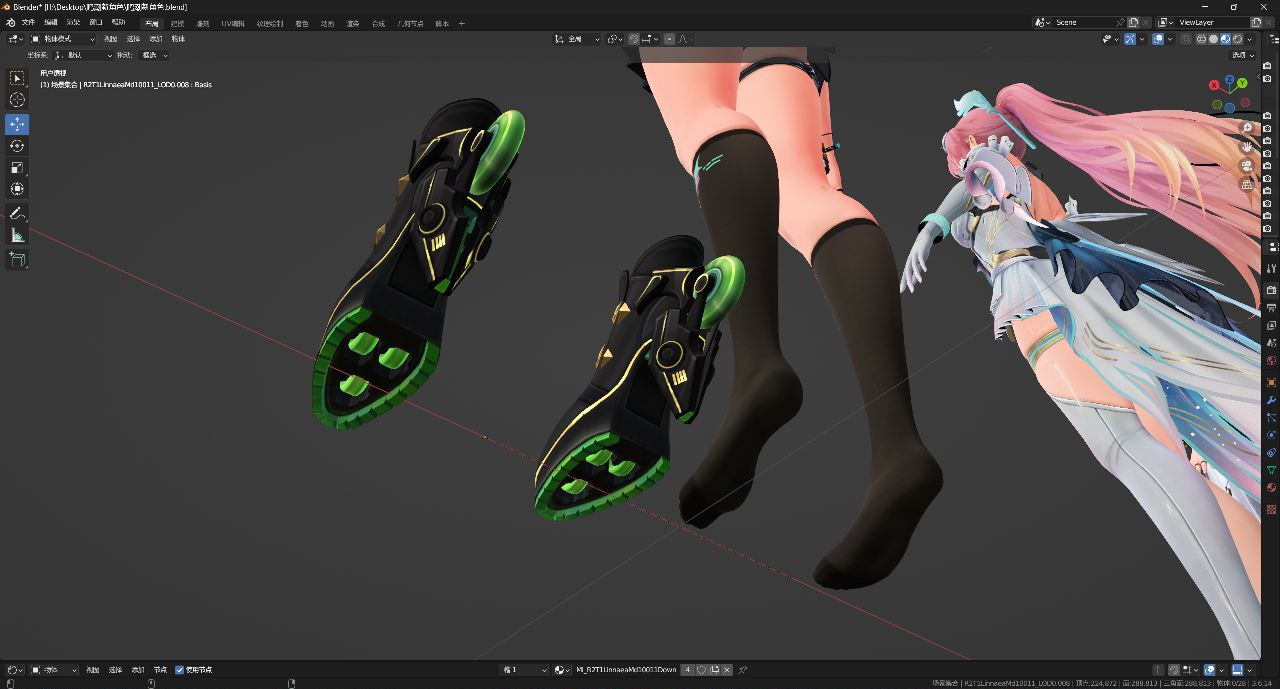Toggle fake user shield for material

[x=701, y=670]
